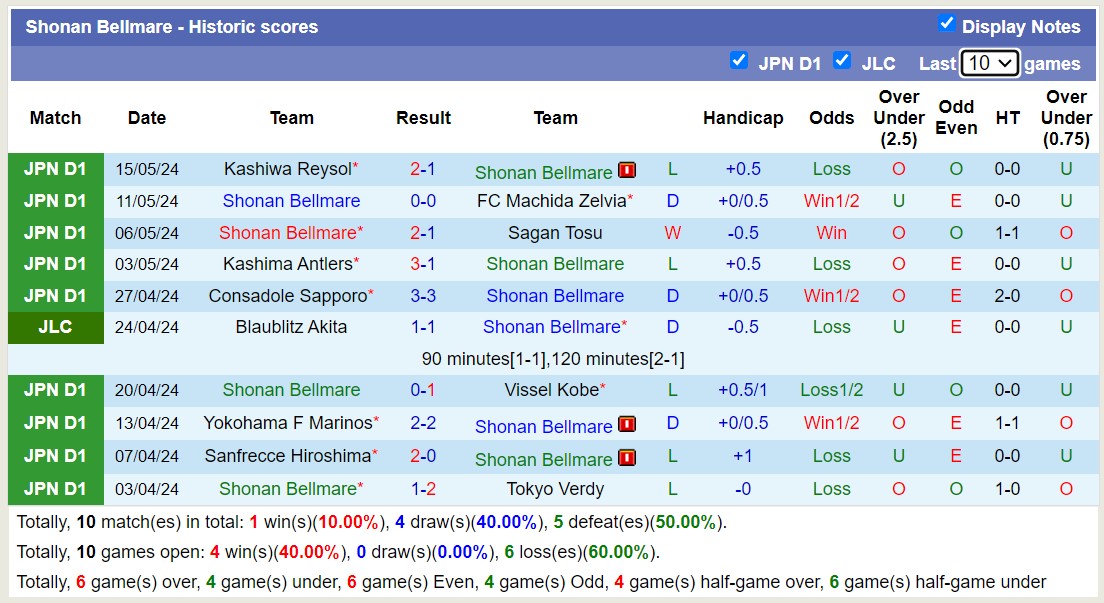Open the Last games count dropdown
1104x603 pixels.
pos(989,63)
